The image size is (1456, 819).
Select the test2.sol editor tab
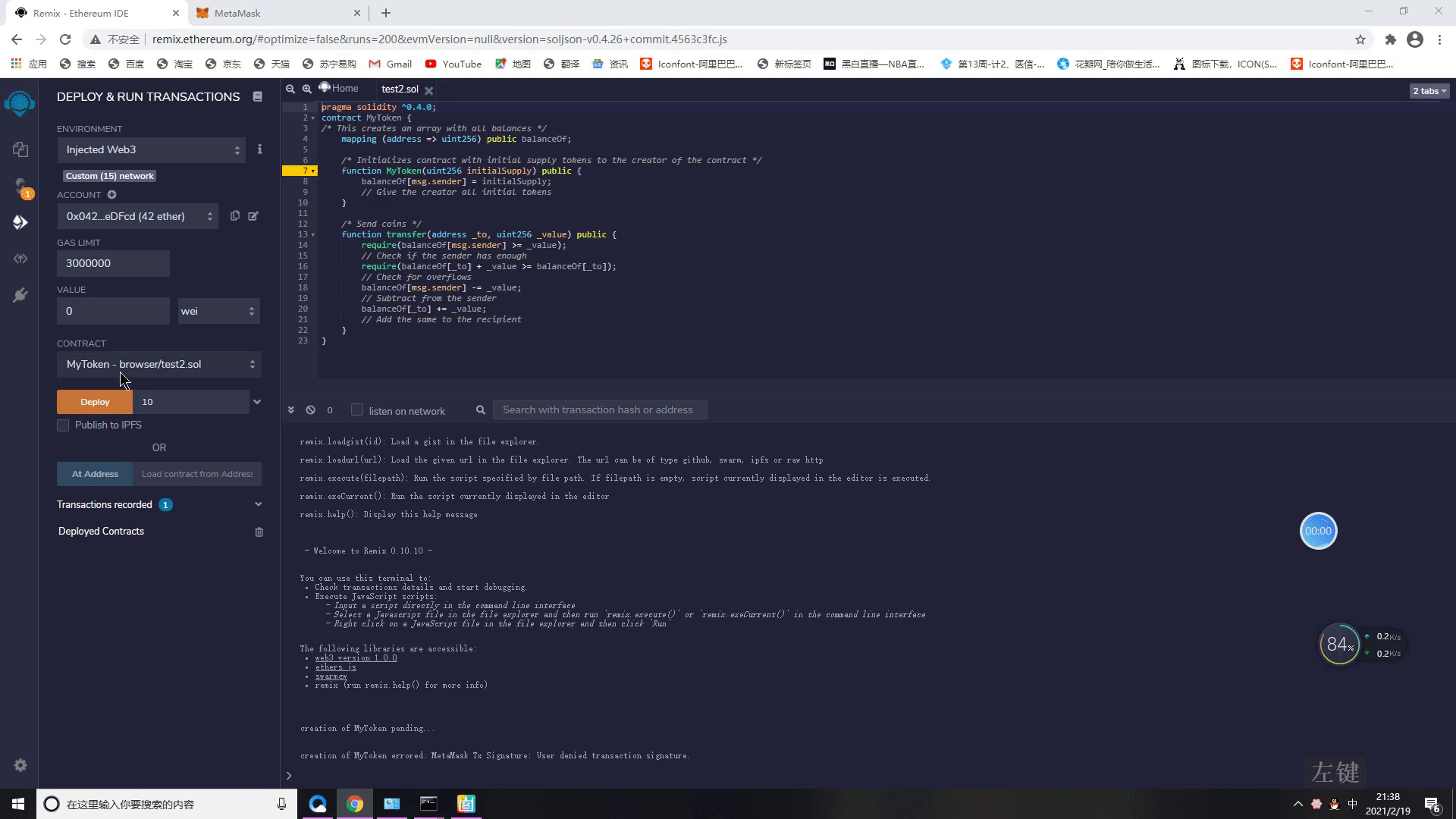(x=400, y=89)
